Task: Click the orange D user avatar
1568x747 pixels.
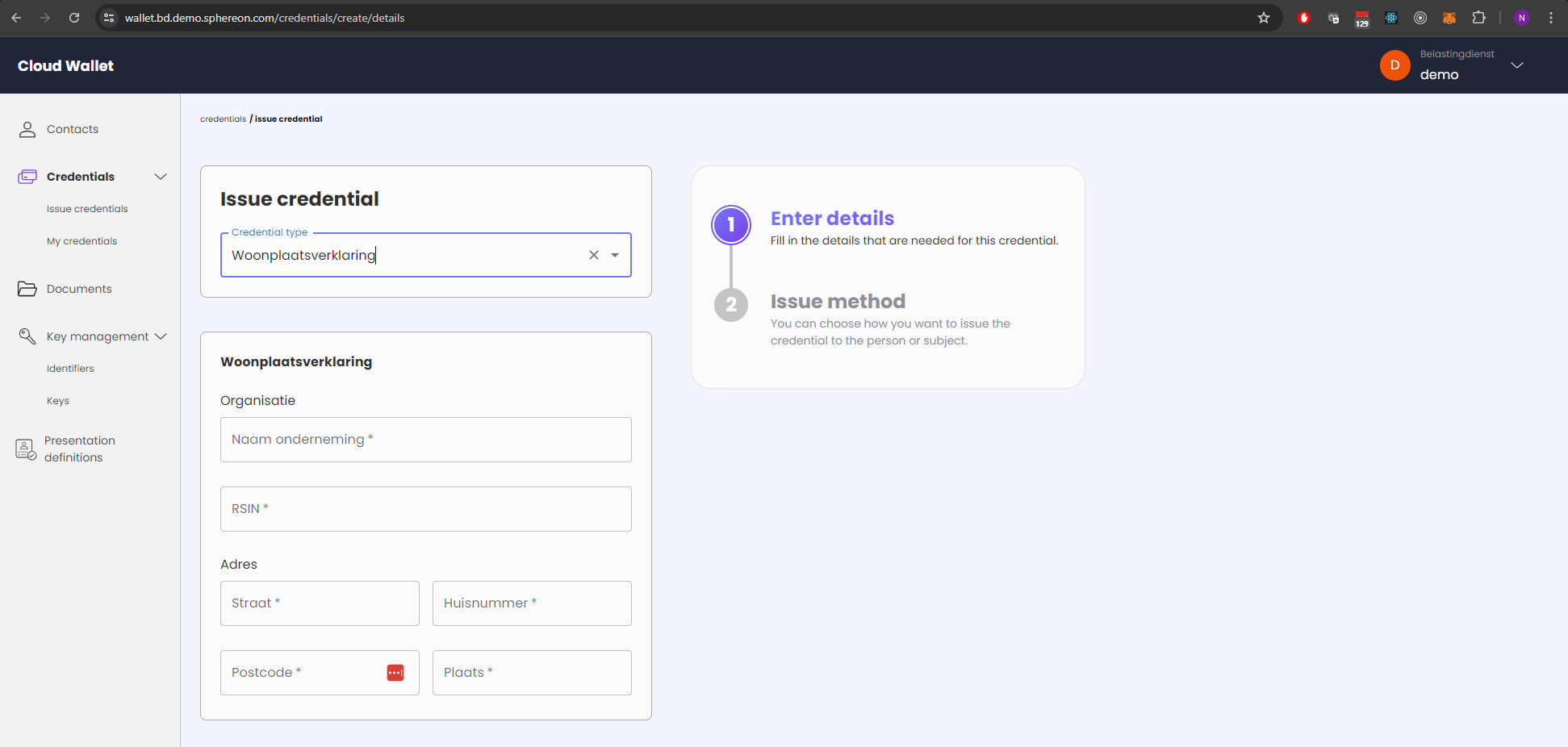Action: point(1395,65)
